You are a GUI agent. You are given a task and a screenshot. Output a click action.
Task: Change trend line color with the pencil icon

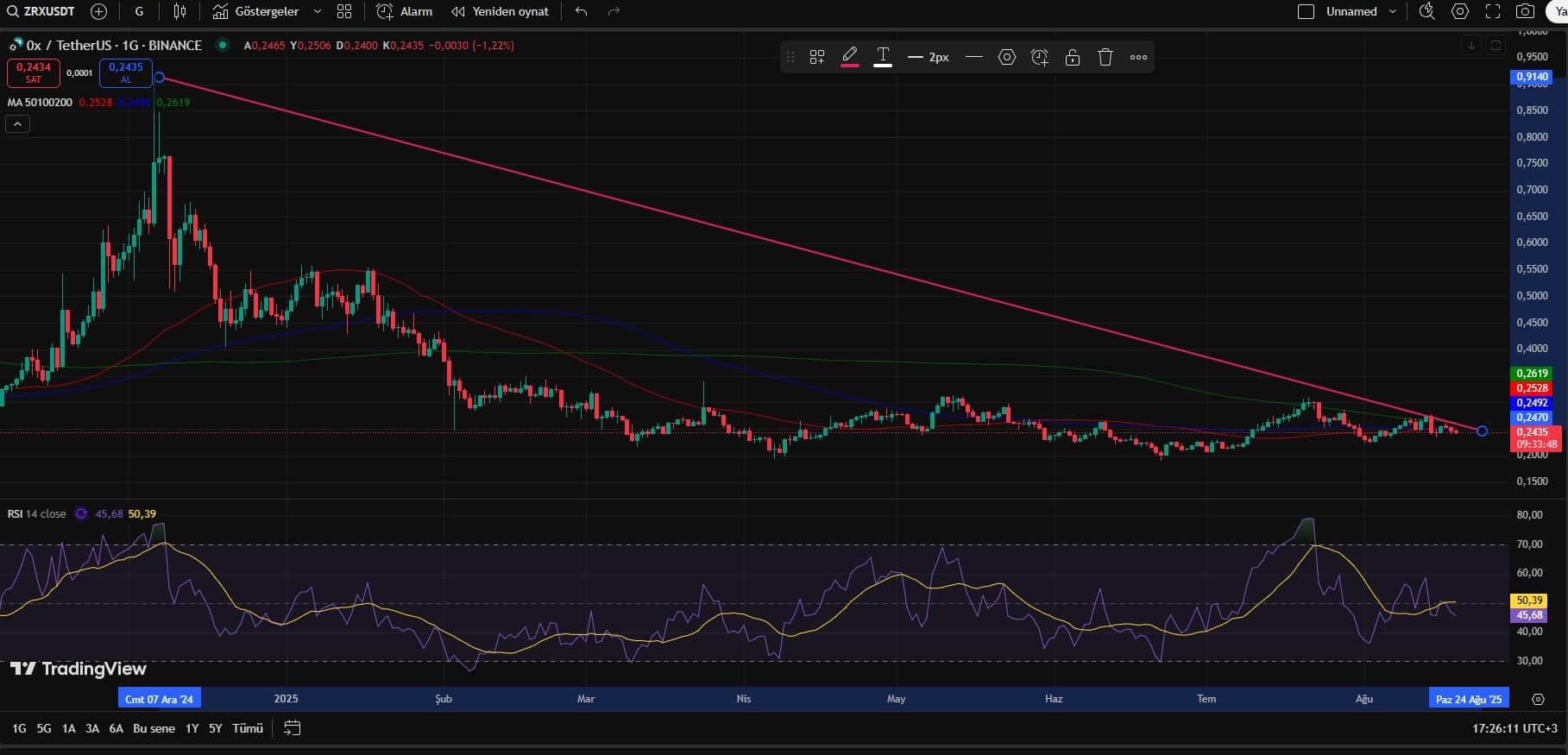[x=849, y=57]
